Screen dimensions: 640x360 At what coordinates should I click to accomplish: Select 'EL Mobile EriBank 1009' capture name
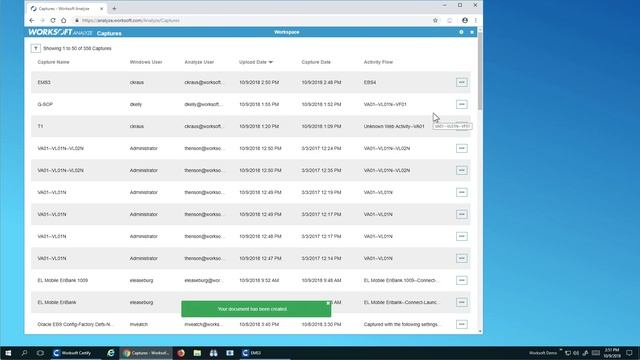63,281
